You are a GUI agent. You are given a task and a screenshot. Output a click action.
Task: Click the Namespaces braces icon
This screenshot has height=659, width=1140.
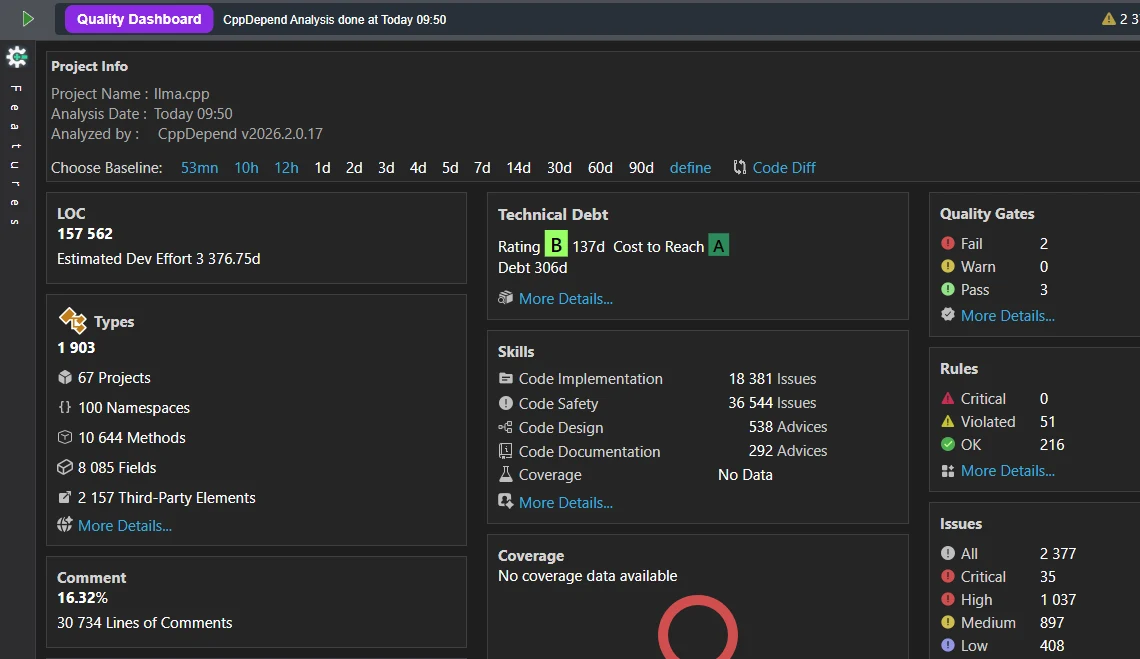65,407
